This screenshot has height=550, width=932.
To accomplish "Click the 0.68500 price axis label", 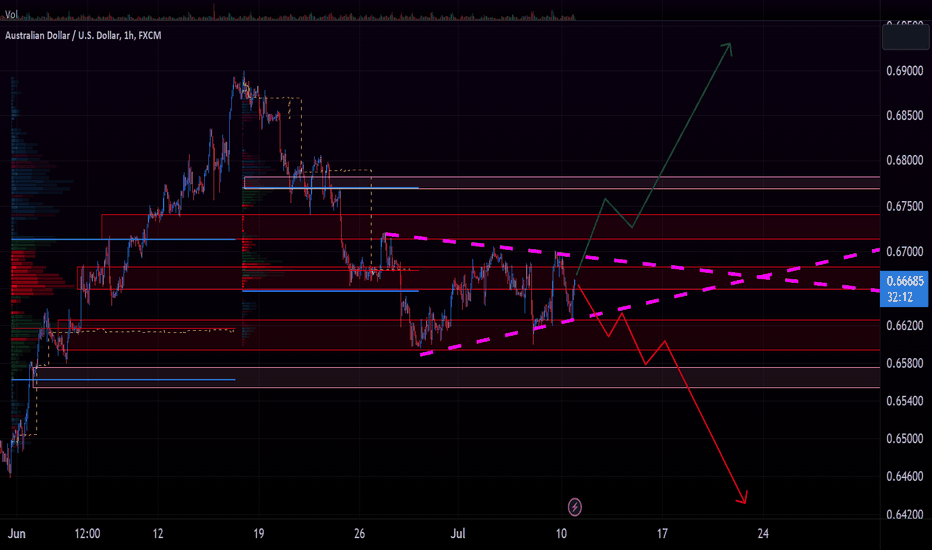I will pyautogui.click(x=905, y=115).
